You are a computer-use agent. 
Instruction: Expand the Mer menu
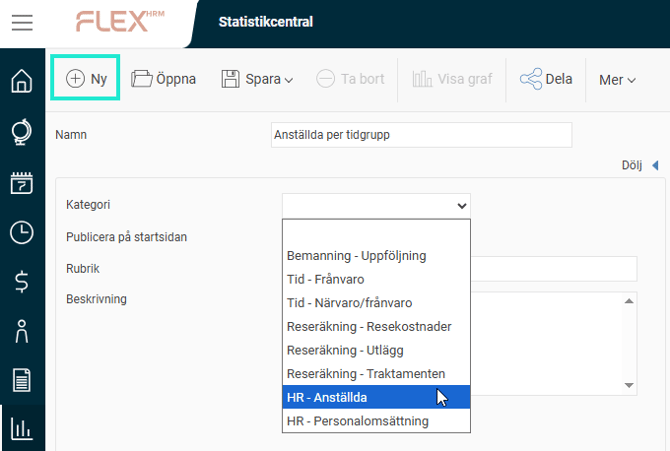tap(617, 80)
